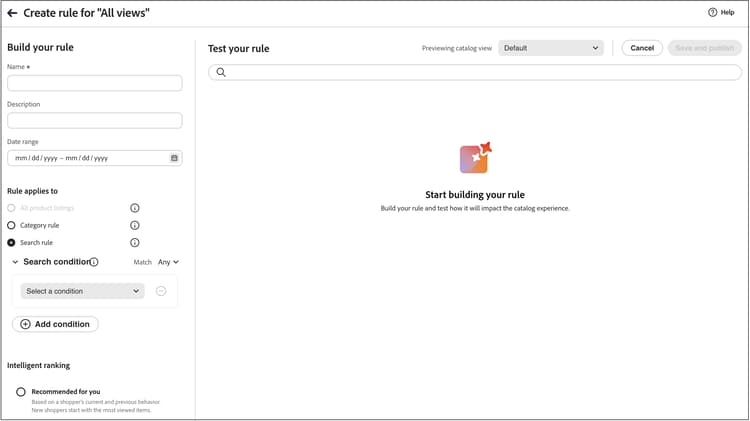View info icon next to Category rule
Viewport: 750px width, 421px height.
pos(135,225)
